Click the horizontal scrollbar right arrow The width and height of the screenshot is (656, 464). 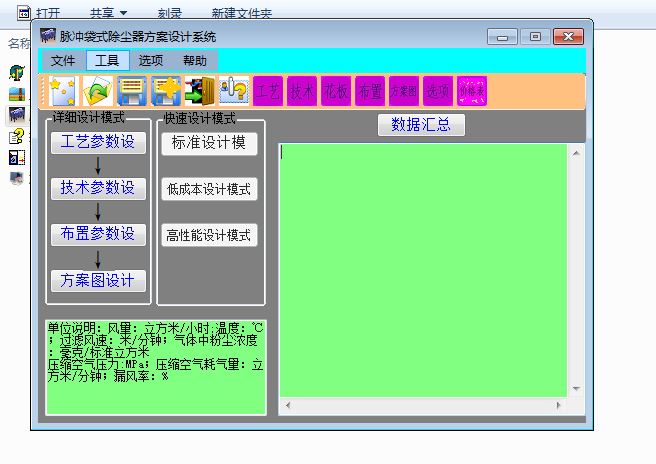pos(559,405)
